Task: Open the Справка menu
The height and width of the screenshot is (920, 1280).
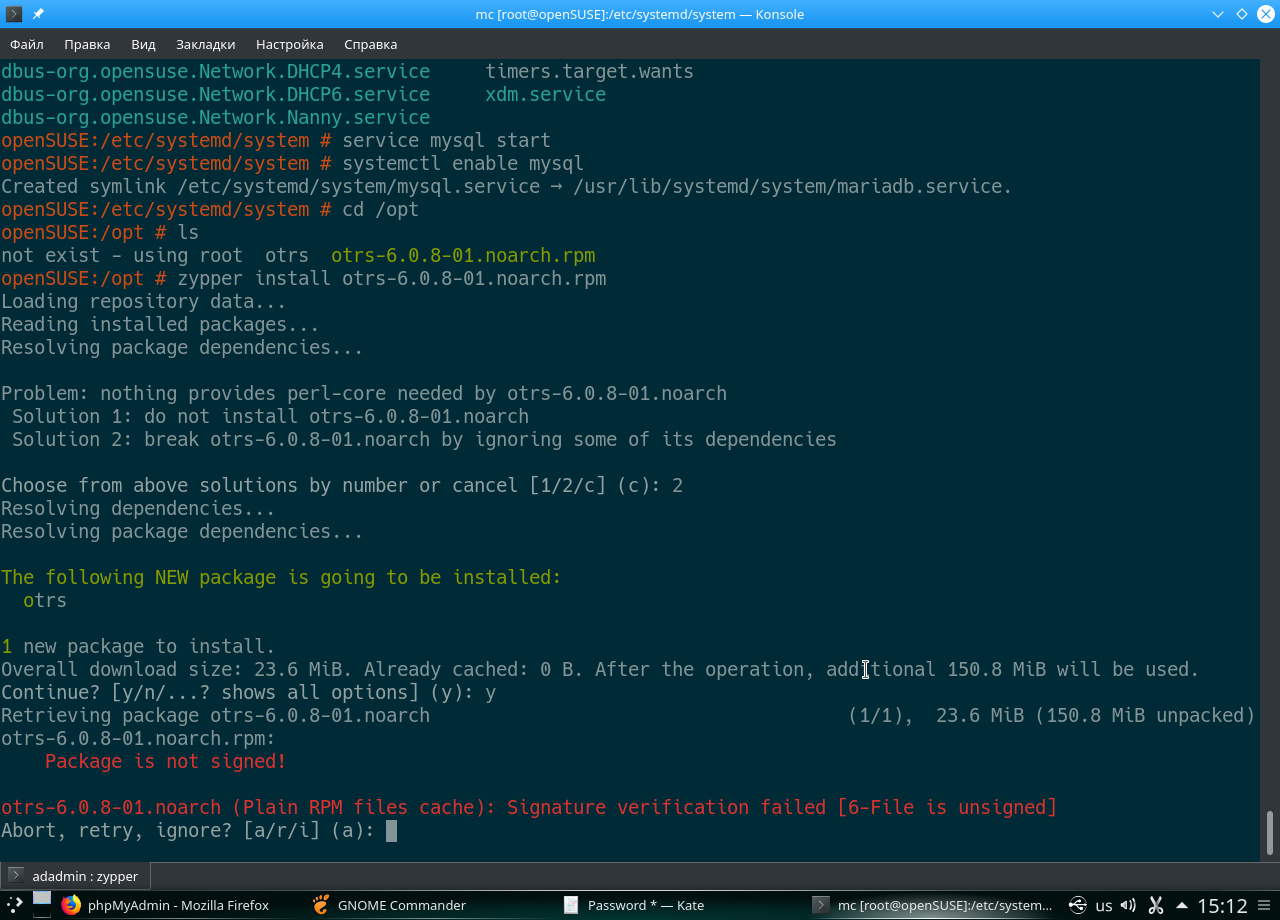Action: pos(370,44)
